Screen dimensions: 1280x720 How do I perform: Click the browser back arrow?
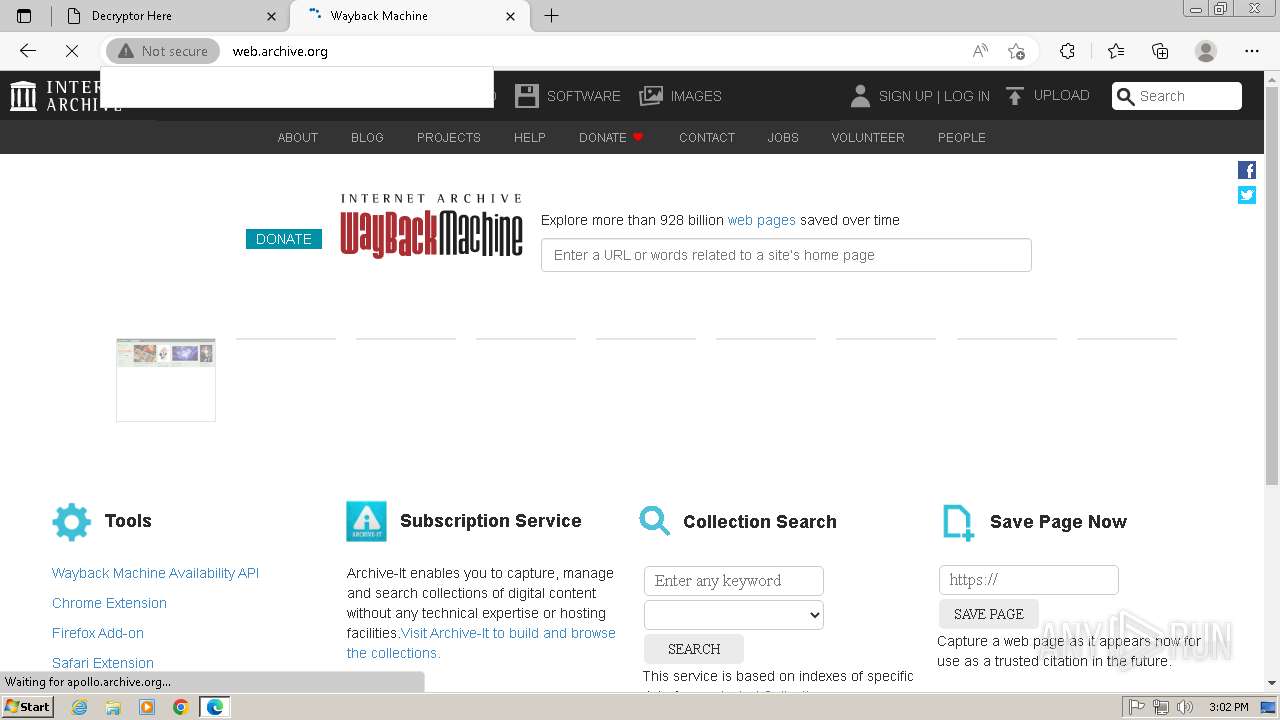27,51
